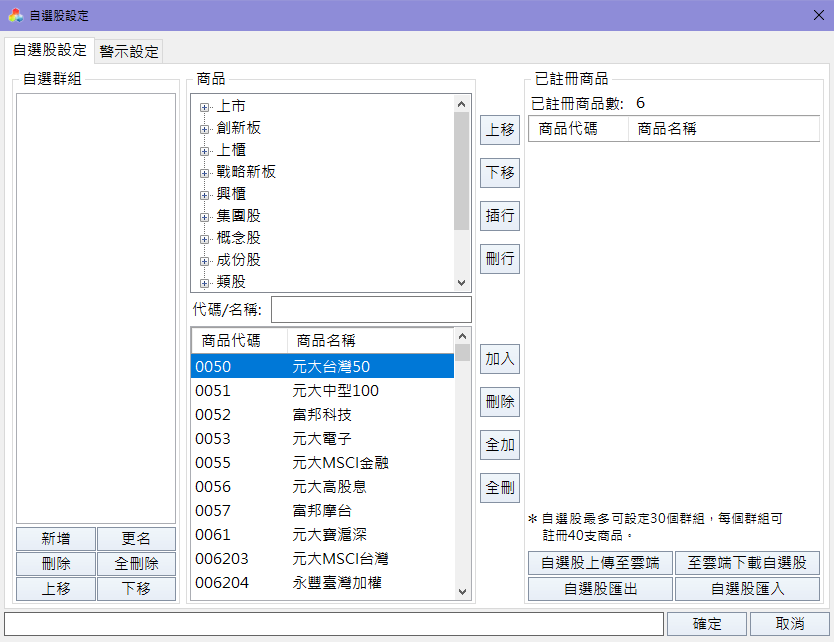This screenshot has height=642, width=834.
Task: Click the 自選股匯出 button
Action: [x=600, y=589]
